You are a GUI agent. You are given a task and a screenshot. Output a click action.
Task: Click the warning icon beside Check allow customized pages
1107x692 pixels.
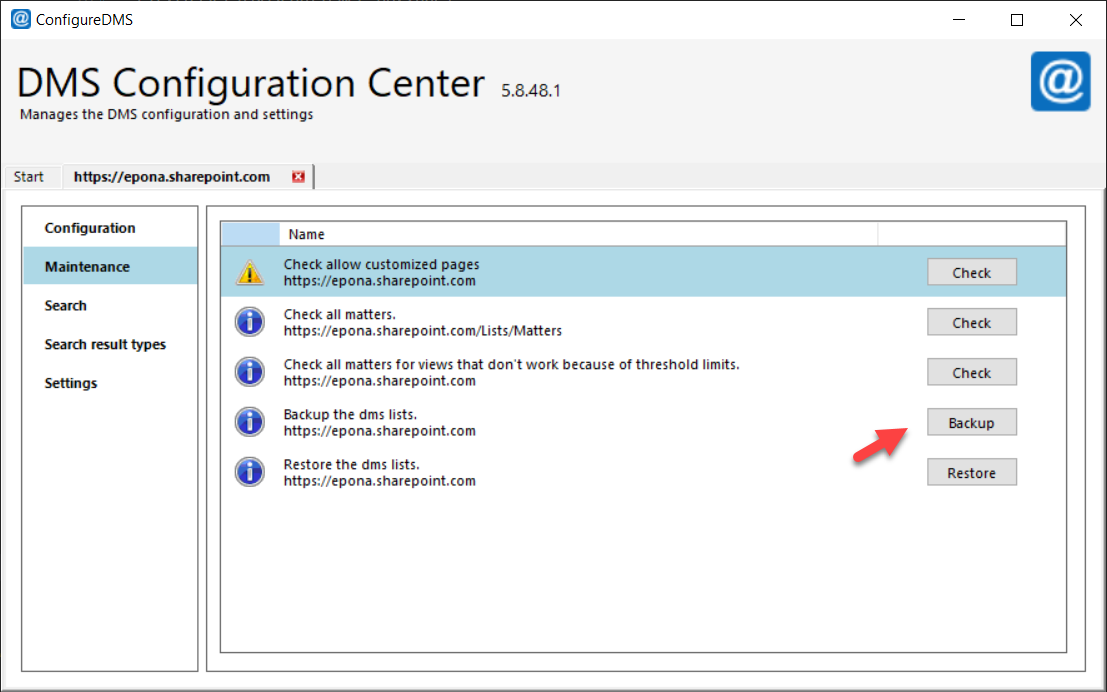click(x=250, y=273)
